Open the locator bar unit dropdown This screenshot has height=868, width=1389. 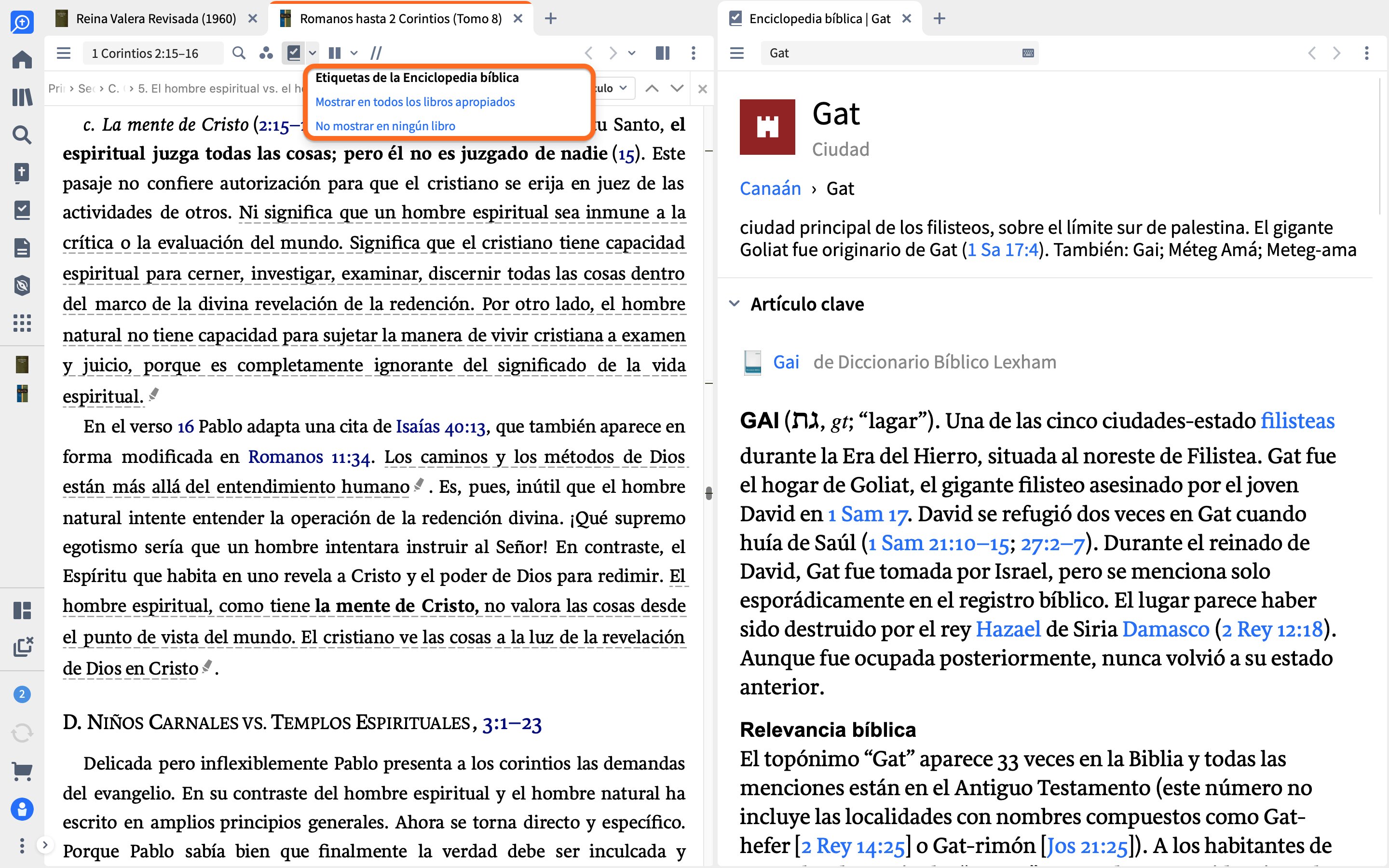(x=615, y=88)
